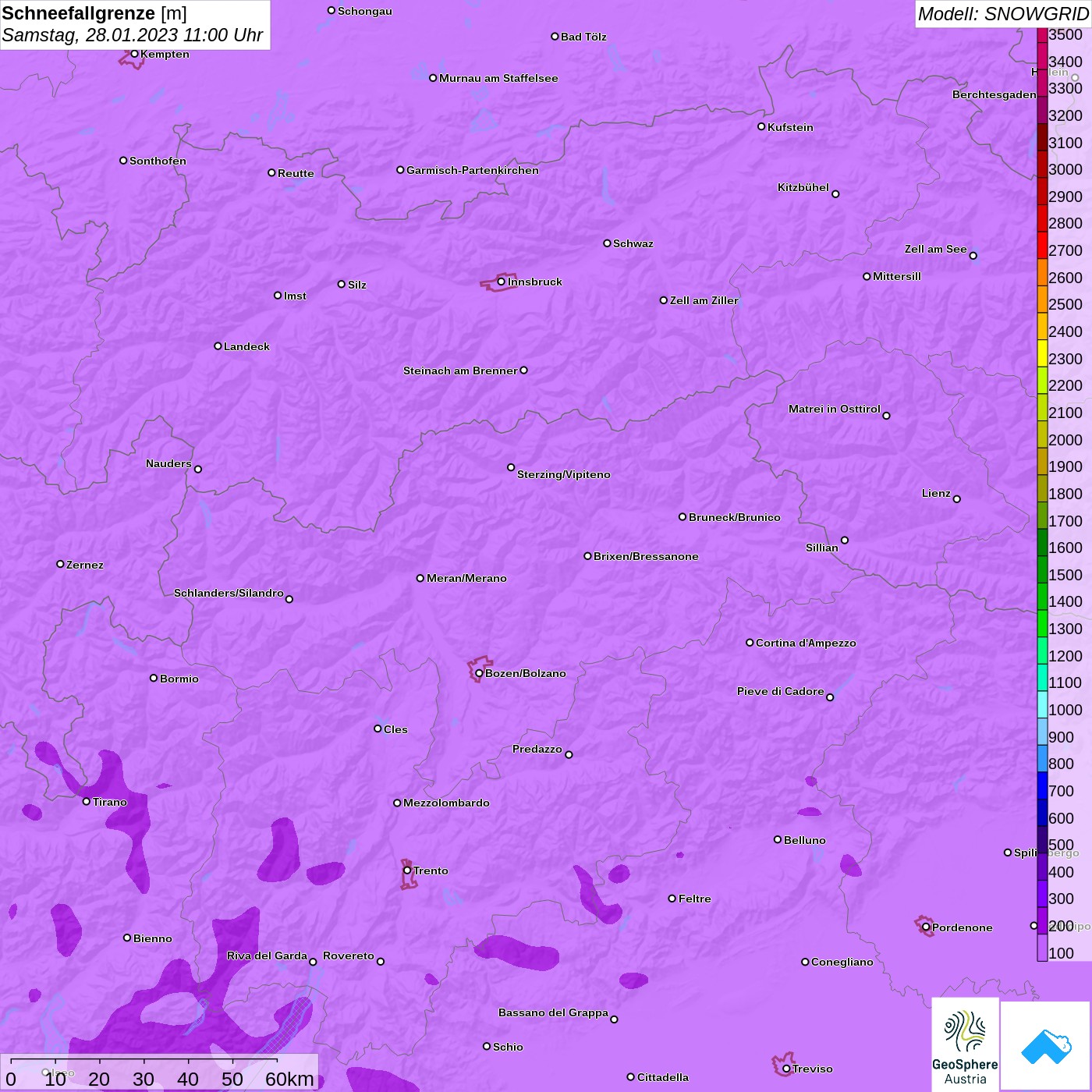The height and width of the screenshot is (1092, 1092).
Task: Click the Schneefallgrenze [m] title
Action: click(x=94, y=13)
